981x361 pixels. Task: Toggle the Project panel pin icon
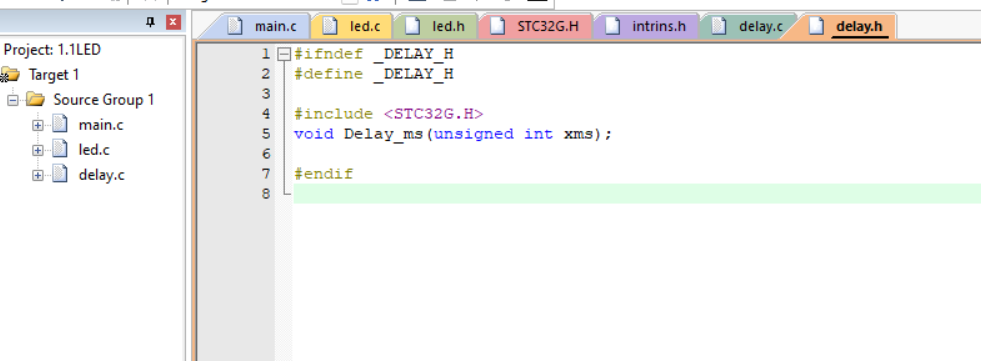point(150,23)
